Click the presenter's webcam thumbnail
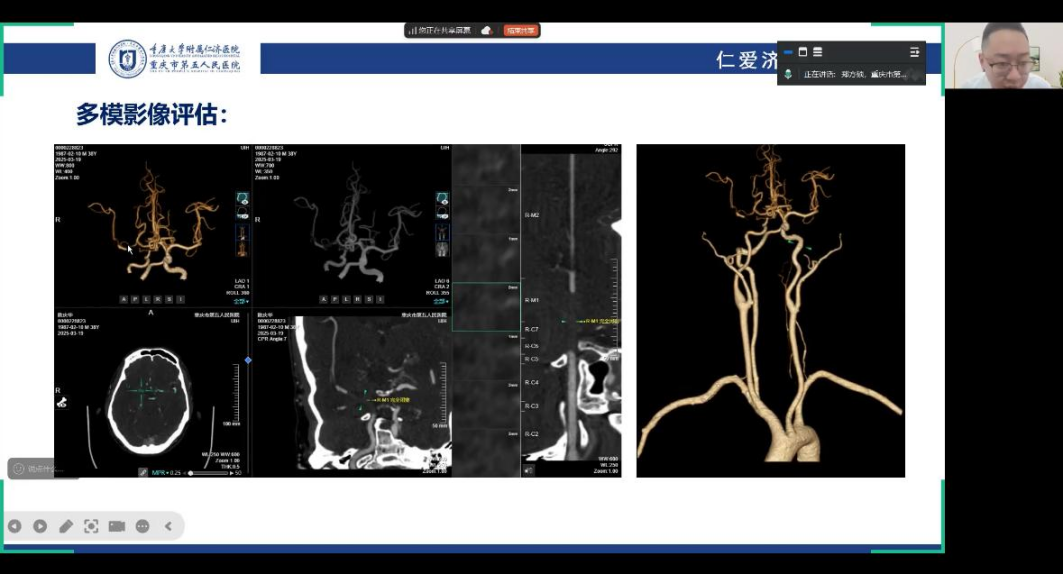 point(1004,55)
